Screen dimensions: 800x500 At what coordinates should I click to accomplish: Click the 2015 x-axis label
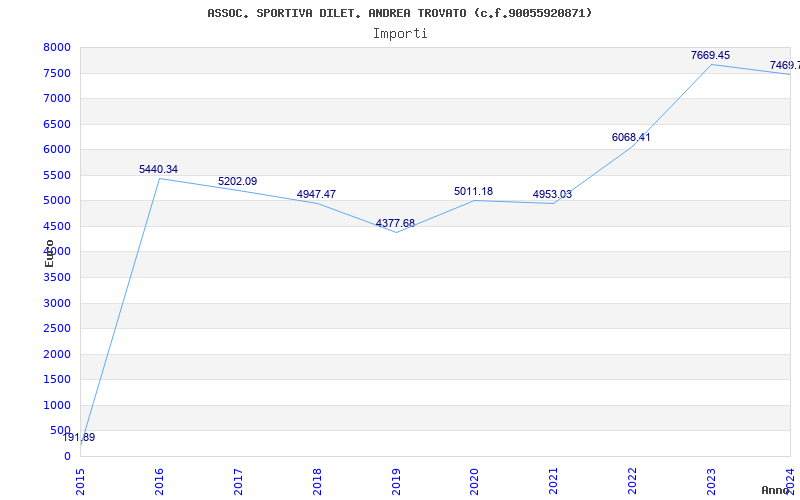point(80,482)
